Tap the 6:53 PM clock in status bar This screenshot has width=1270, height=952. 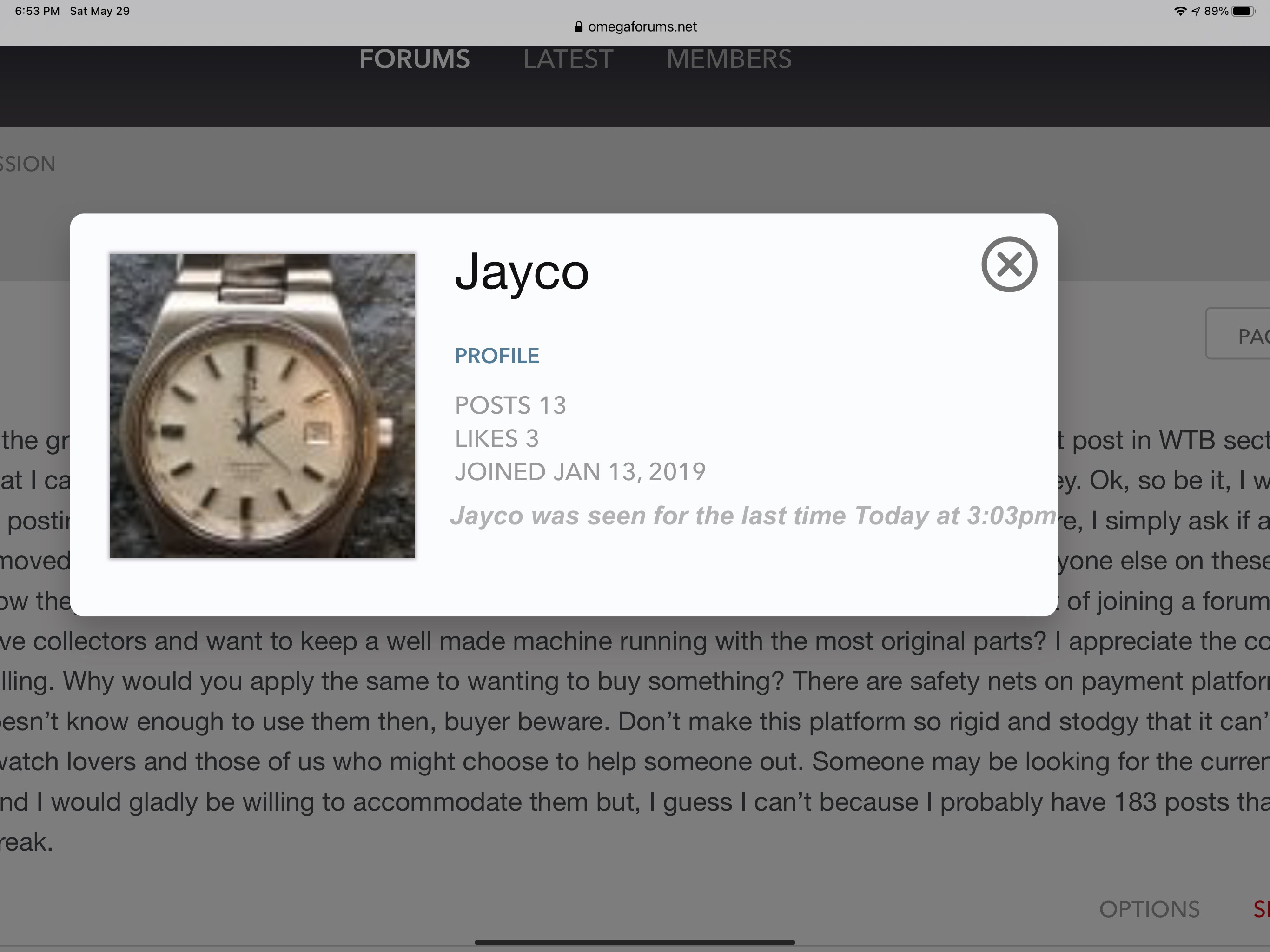[x=37, y=11]
